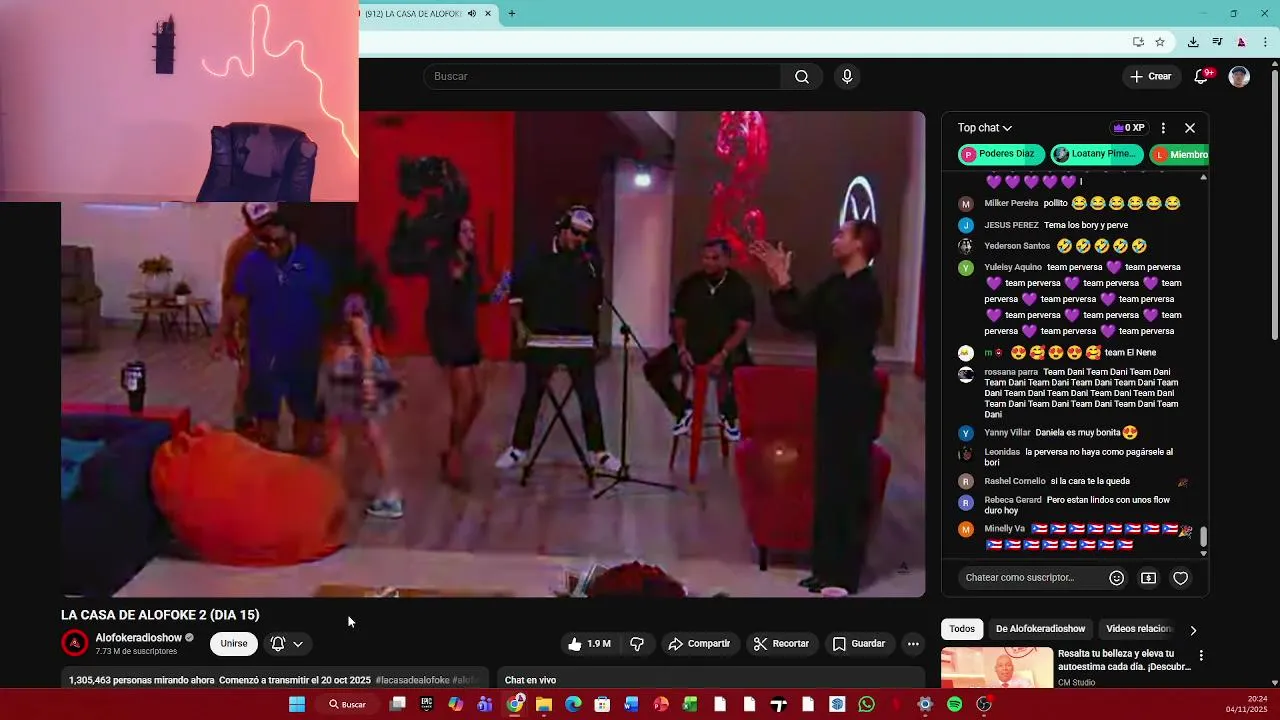This screenshot has height=720, width=1280.
Task: Open Loatany Pime pinned chat chip
Action: [x=1096, y=154]
